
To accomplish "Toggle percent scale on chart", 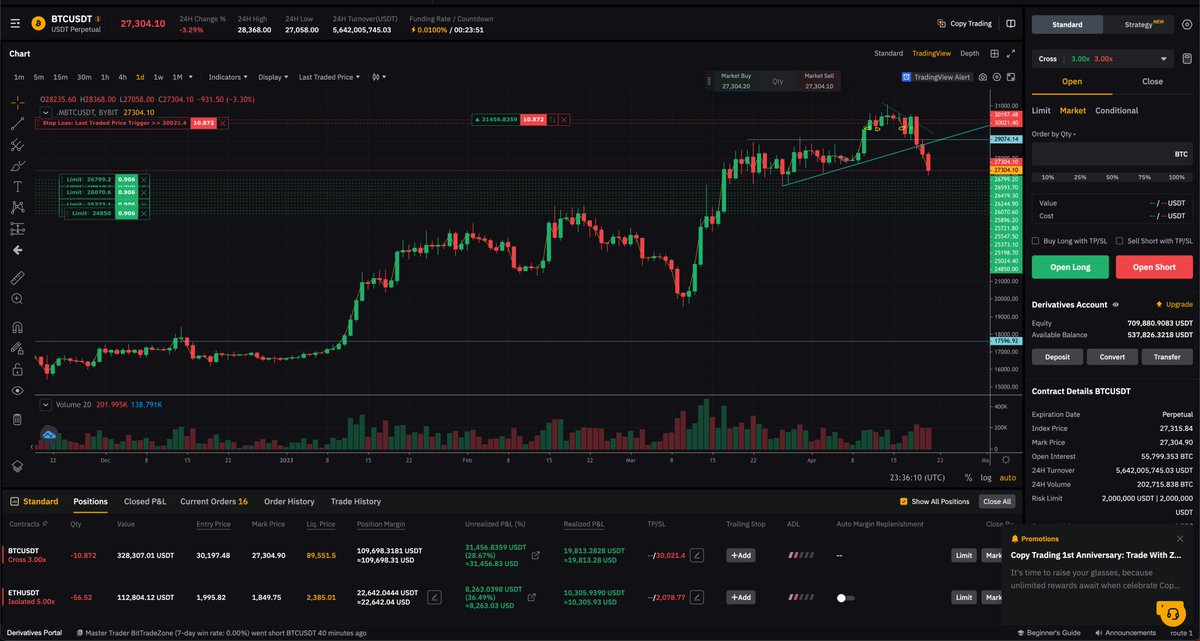I will click(967, 478).
